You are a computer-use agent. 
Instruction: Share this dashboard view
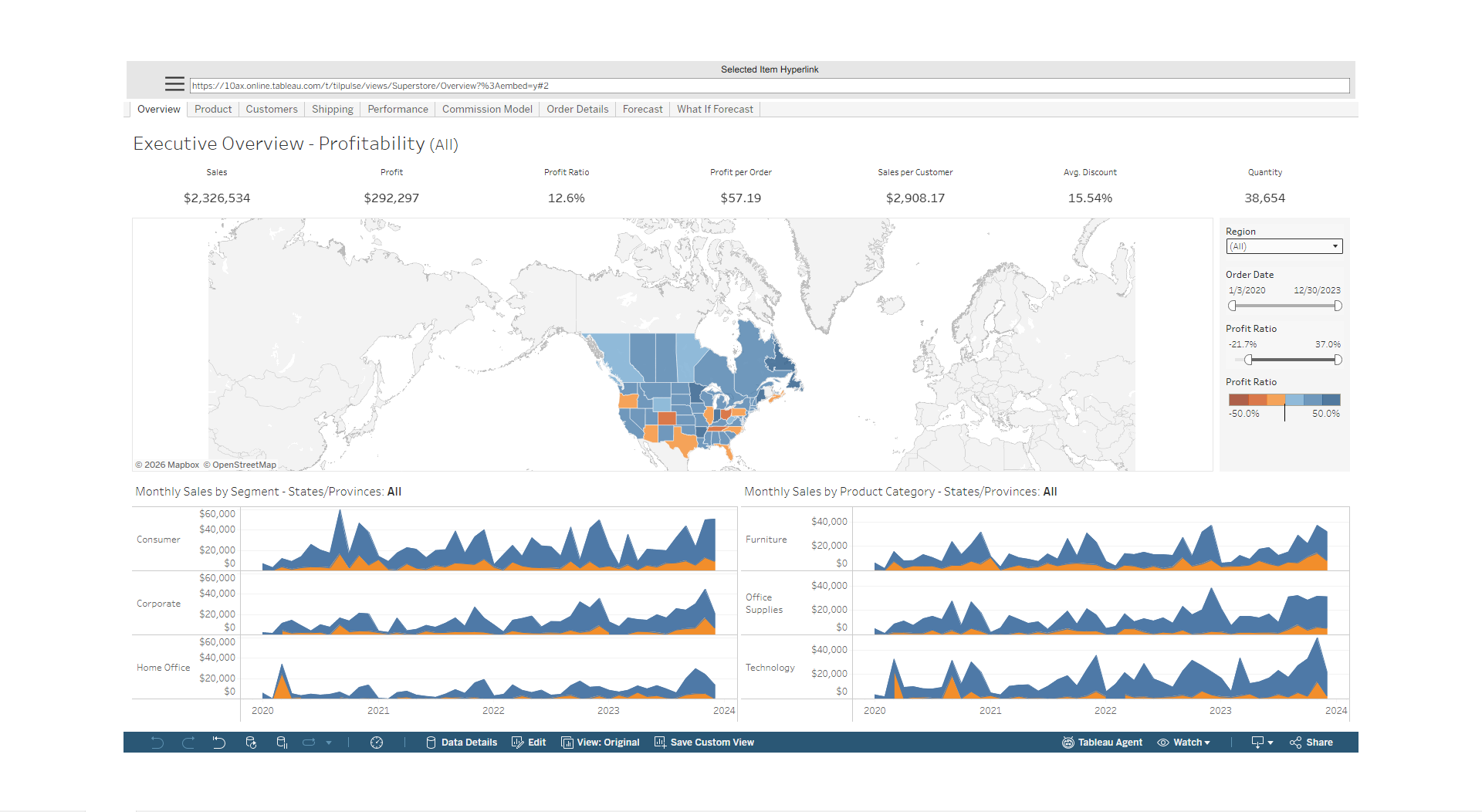click(1311, 743)
